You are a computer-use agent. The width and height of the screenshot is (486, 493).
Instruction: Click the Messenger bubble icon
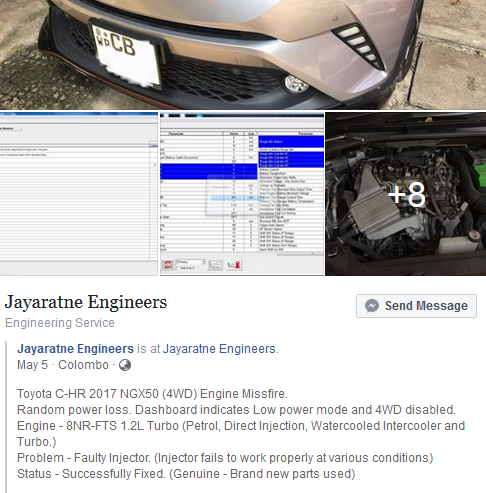372,306
